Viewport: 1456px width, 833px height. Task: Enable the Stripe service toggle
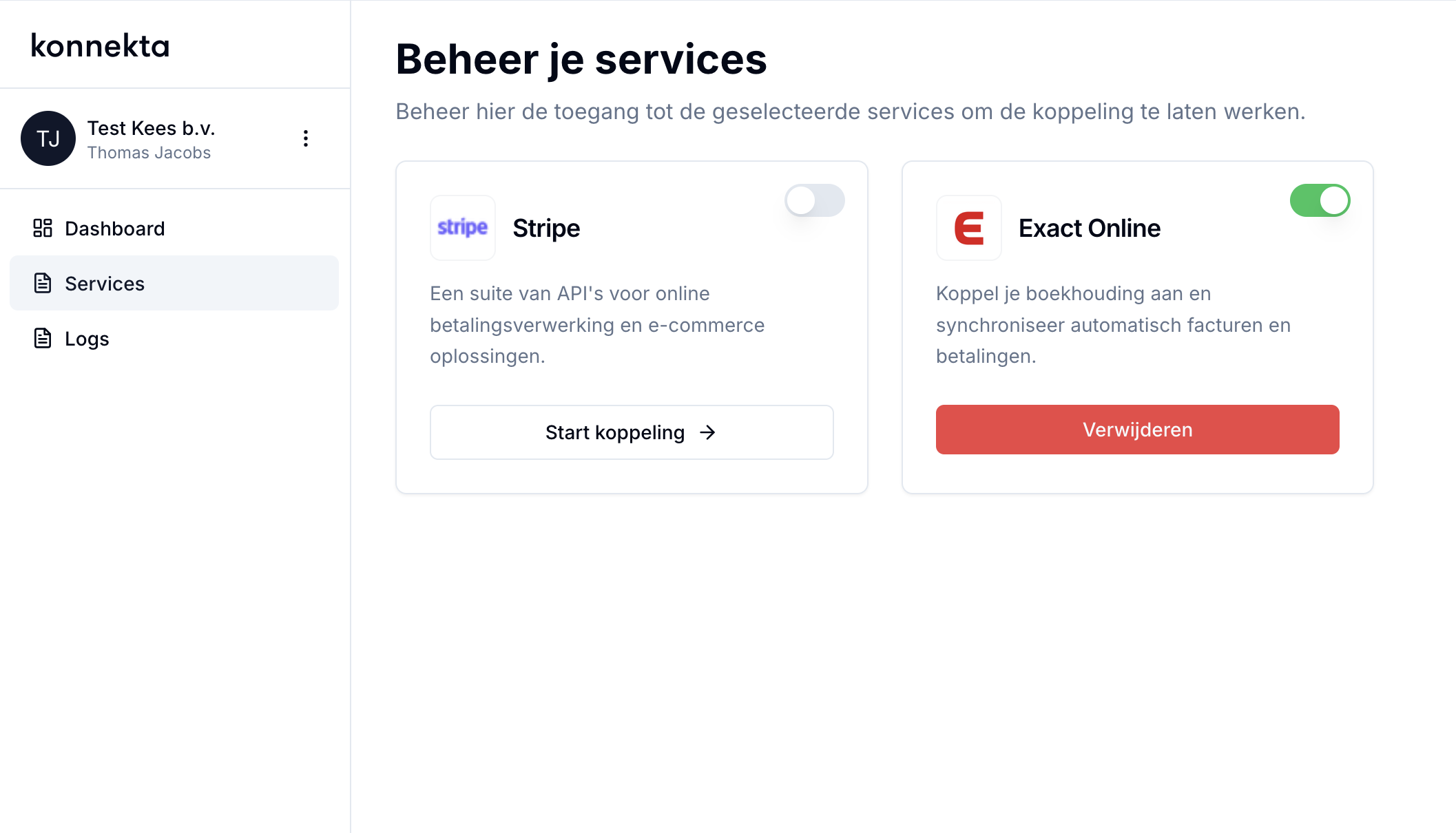(x=814, y=200)
